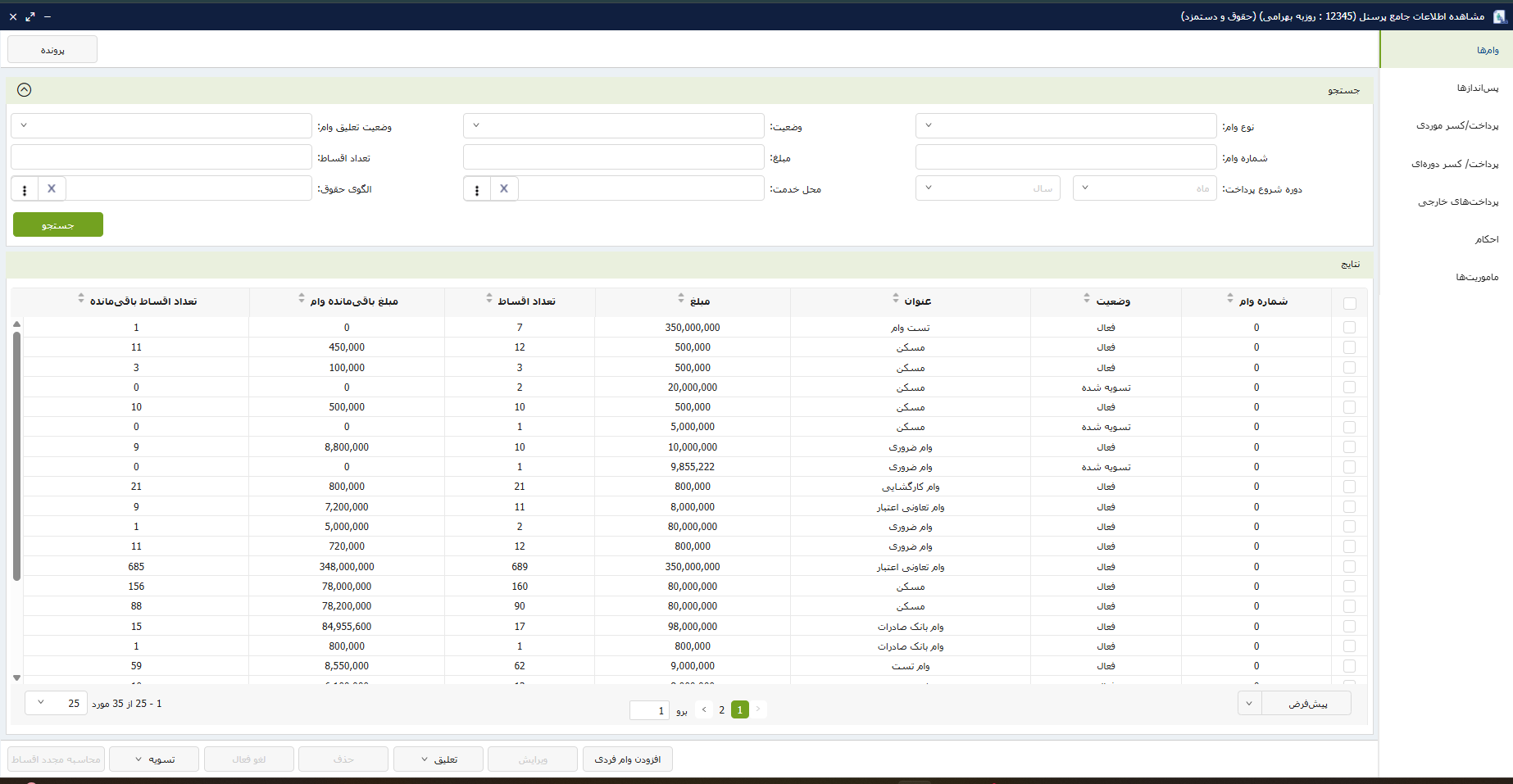Collapse the جستجو search panel with chevron icon
This screenshot has height=784, width=1513.
(x=25, y=90)
